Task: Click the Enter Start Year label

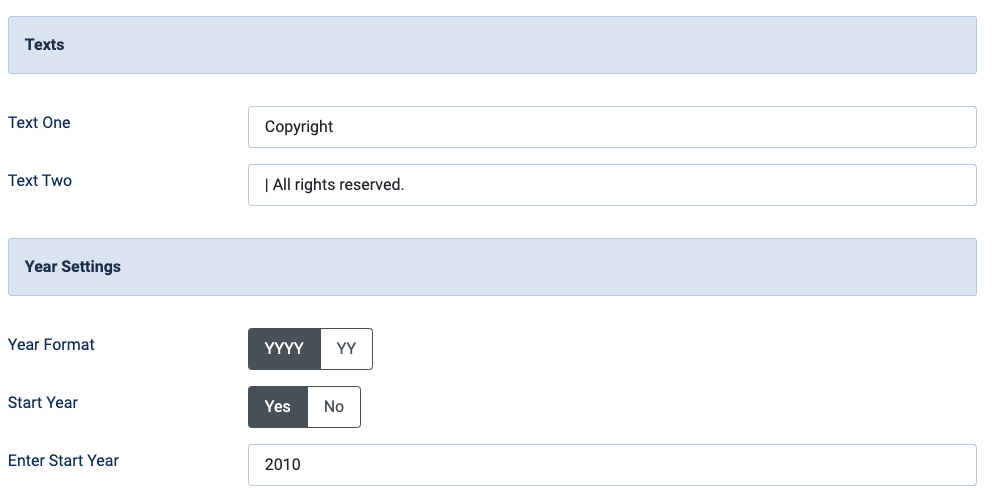Action: [x=63, y=461]
